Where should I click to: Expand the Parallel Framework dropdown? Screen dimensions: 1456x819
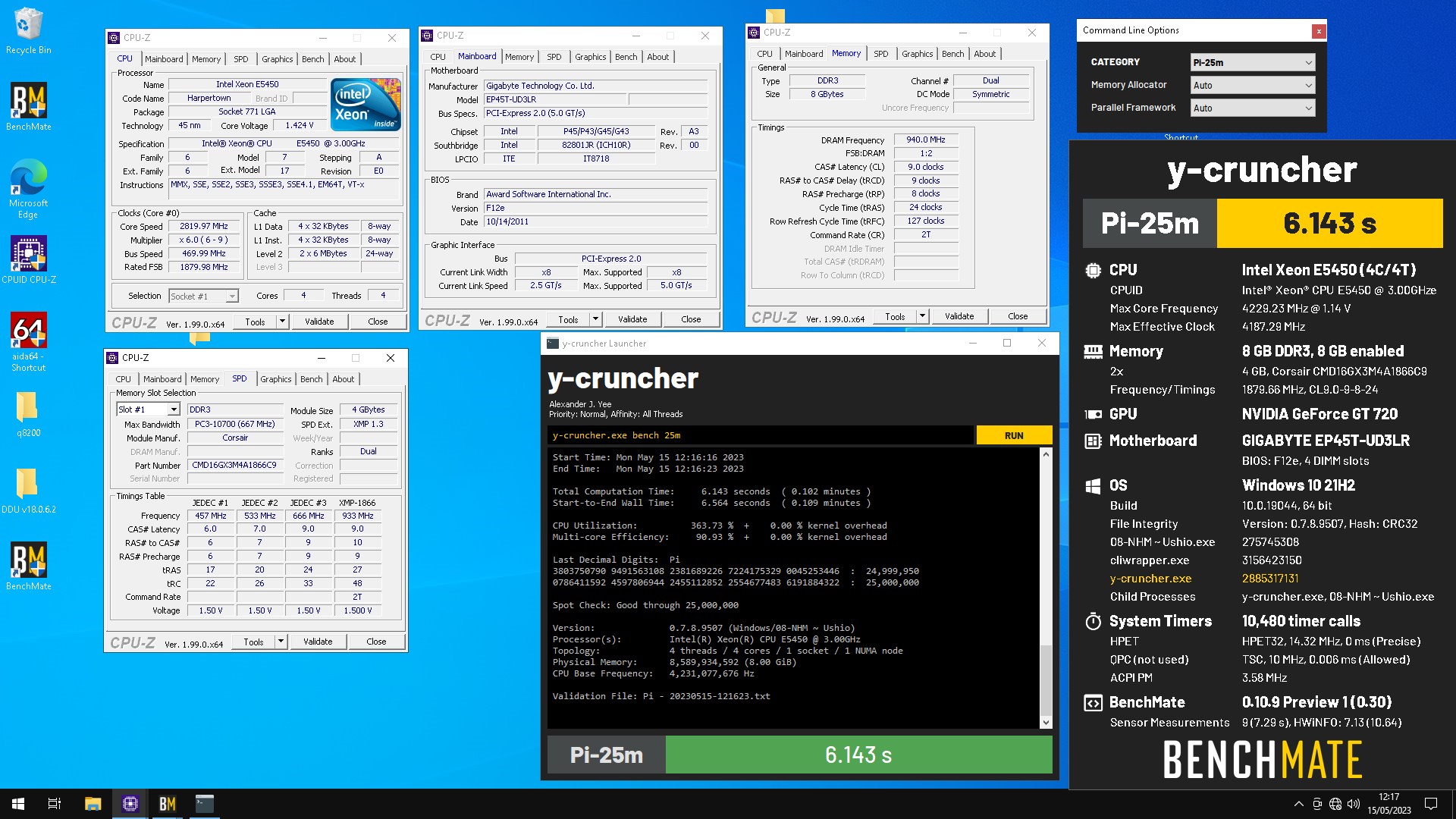[1252, 108]
